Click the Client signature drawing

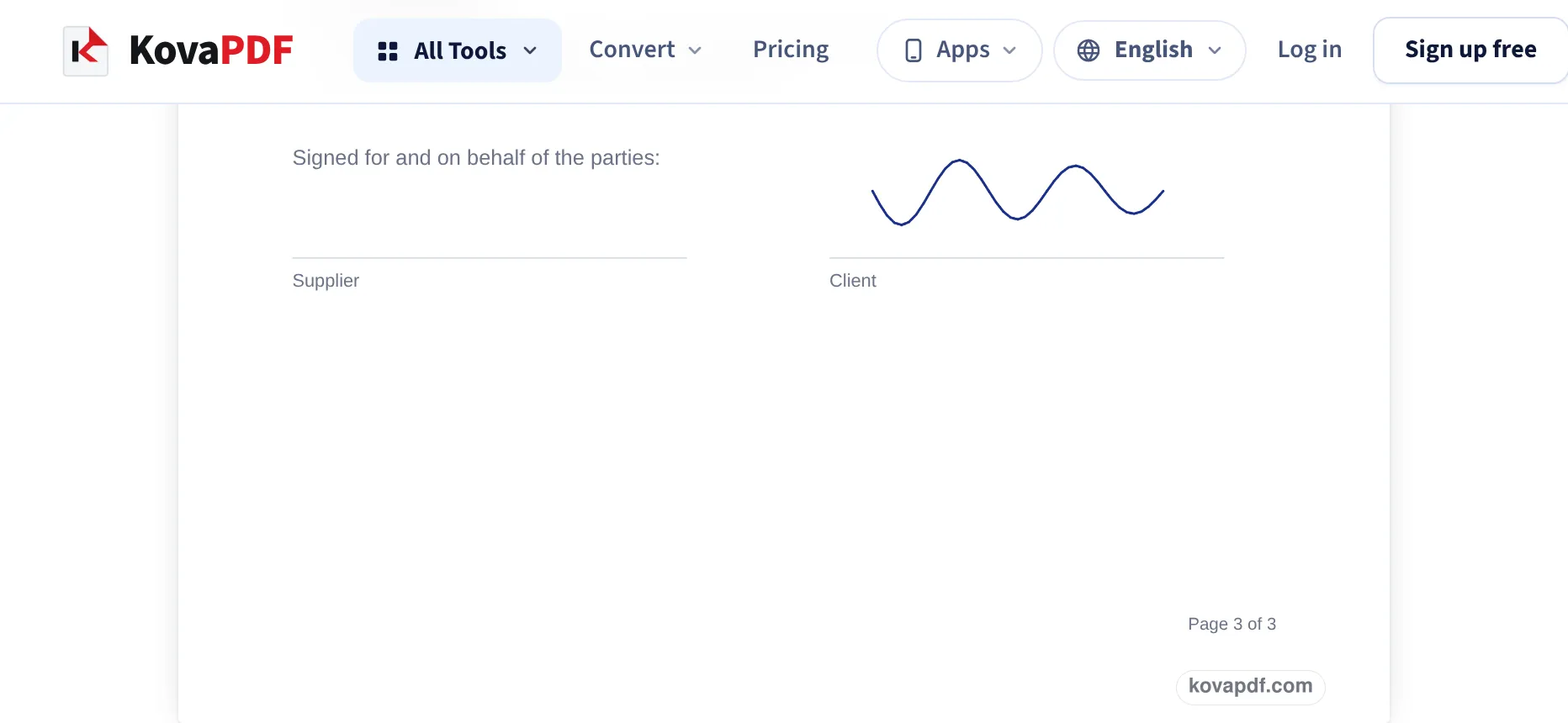coord(1018,193)
